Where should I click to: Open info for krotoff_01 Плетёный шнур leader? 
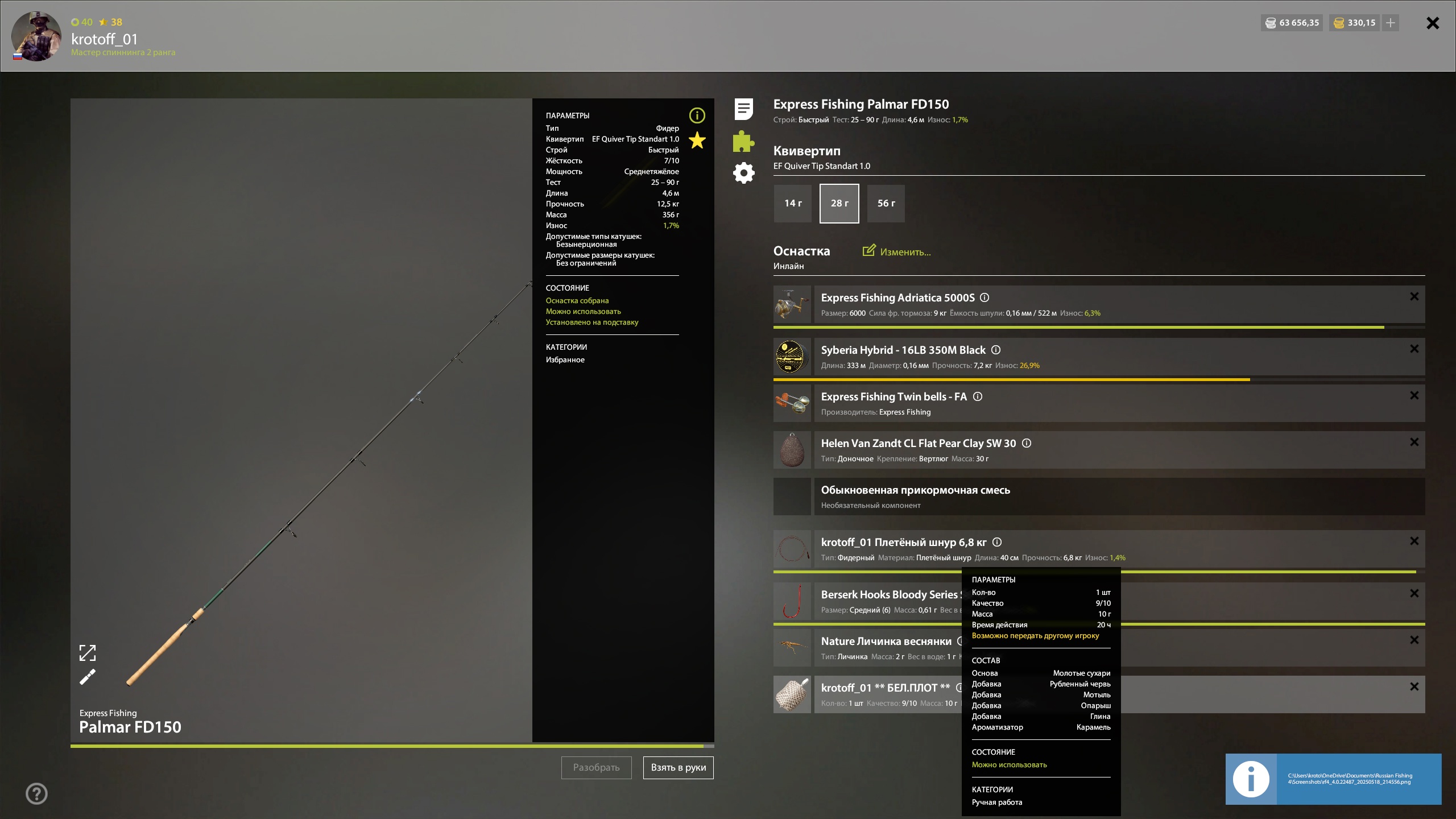[997, 542]
